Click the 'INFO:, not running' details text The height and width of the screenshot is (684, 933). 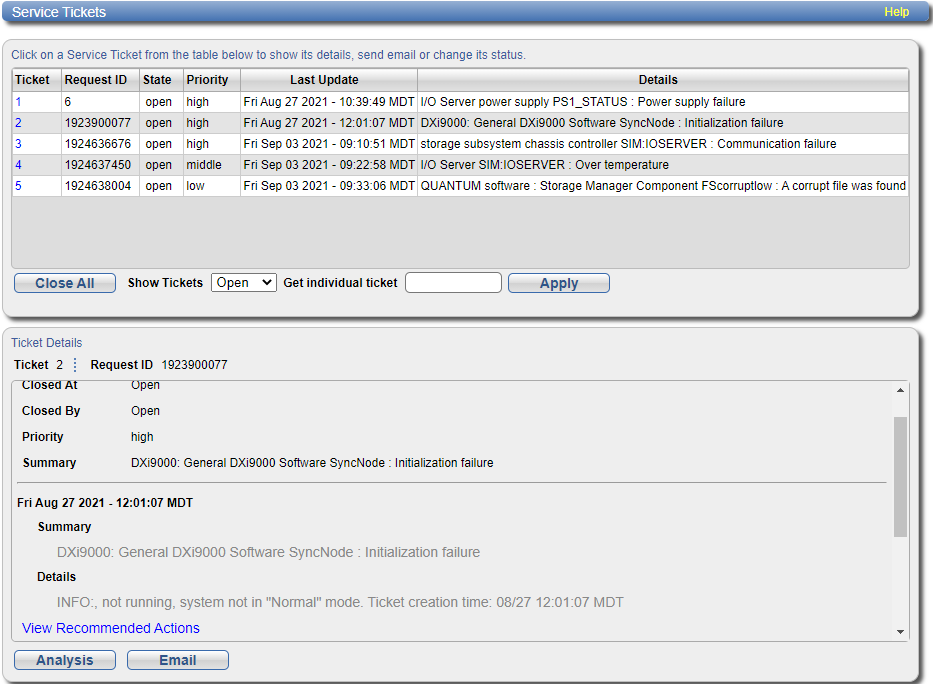[x=340, y=603]
